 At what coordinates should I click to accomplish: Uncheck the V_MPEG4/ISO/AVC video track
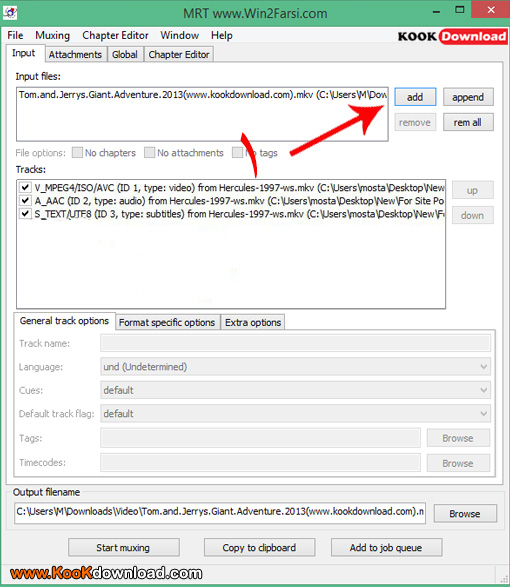point(25,188)
